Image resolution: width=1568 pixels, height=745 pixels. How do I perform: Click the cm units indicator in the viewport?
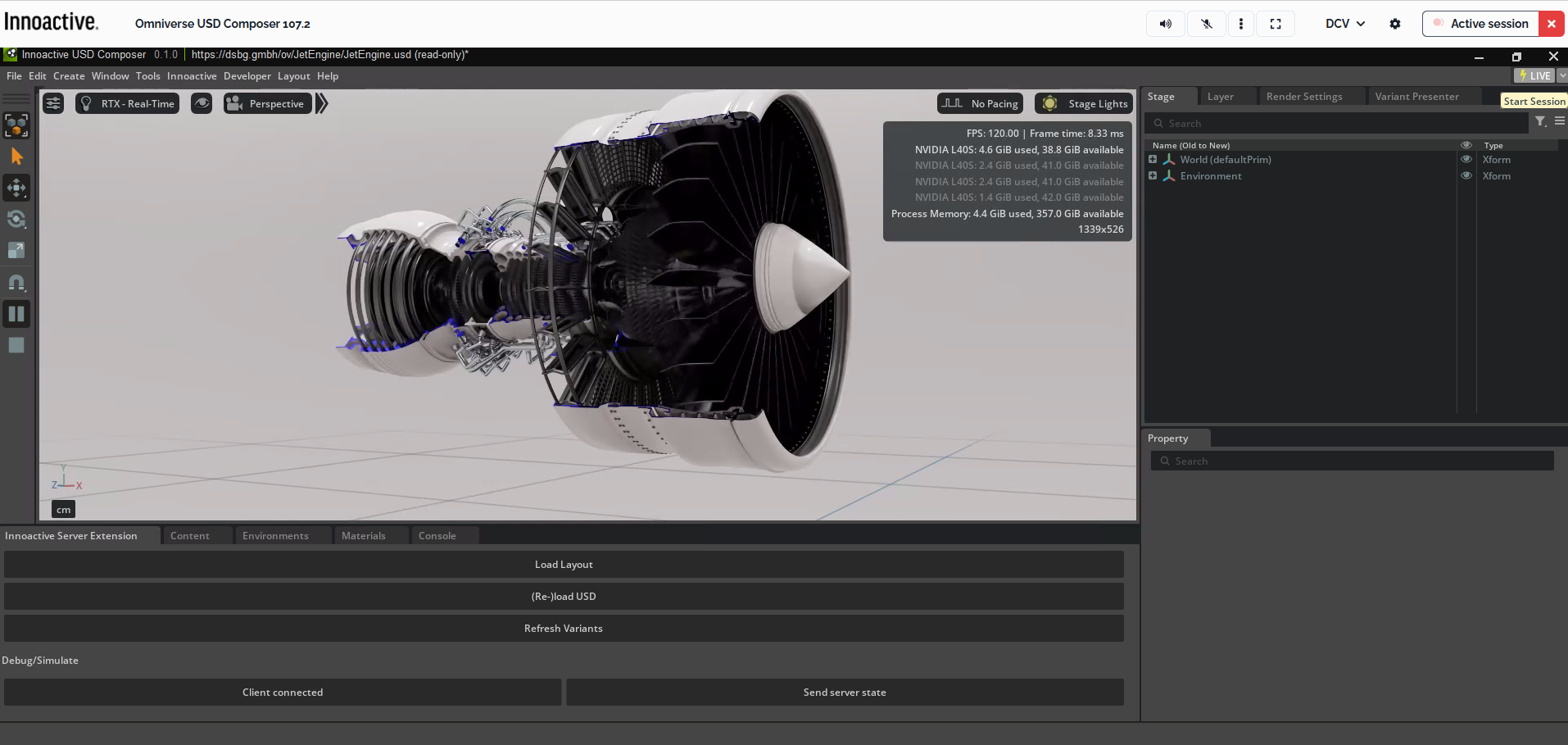(63, 509)
